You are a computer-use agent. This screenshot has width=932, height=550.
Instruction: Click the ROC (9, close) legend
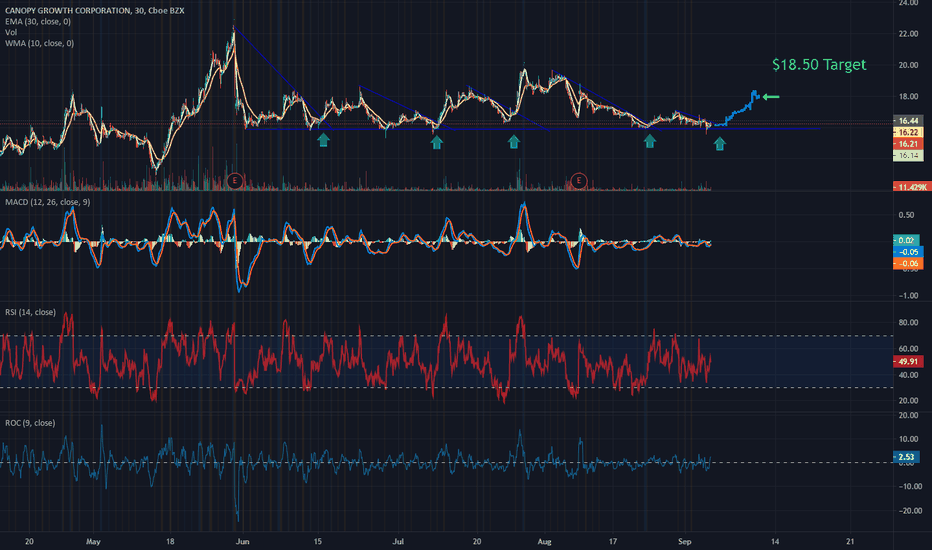coord(30,423)
